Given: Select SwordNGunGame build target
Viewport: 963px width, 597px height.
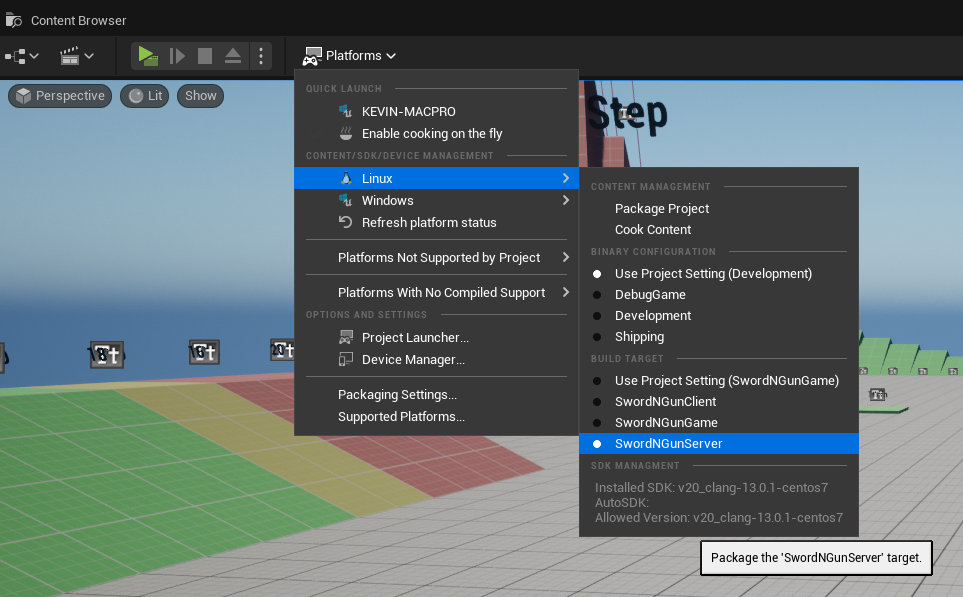Looking at the screenshot, I should point(719,423).
